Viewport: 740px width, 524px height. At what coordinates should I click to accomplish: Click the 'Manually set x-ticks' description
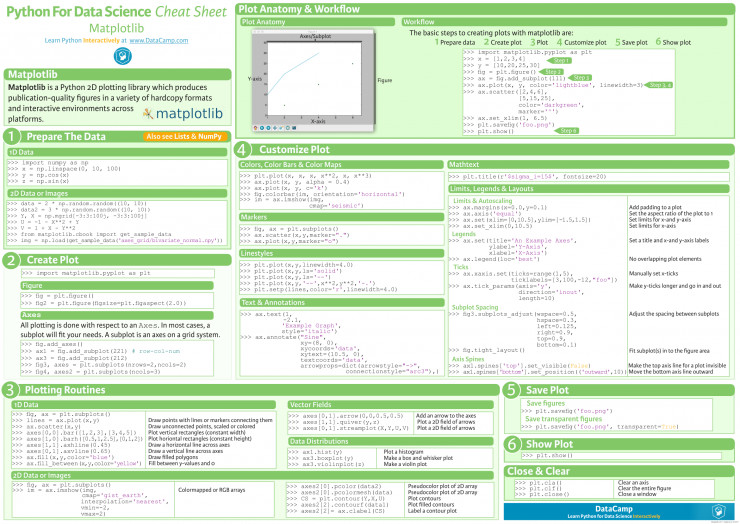pos(653,274)
